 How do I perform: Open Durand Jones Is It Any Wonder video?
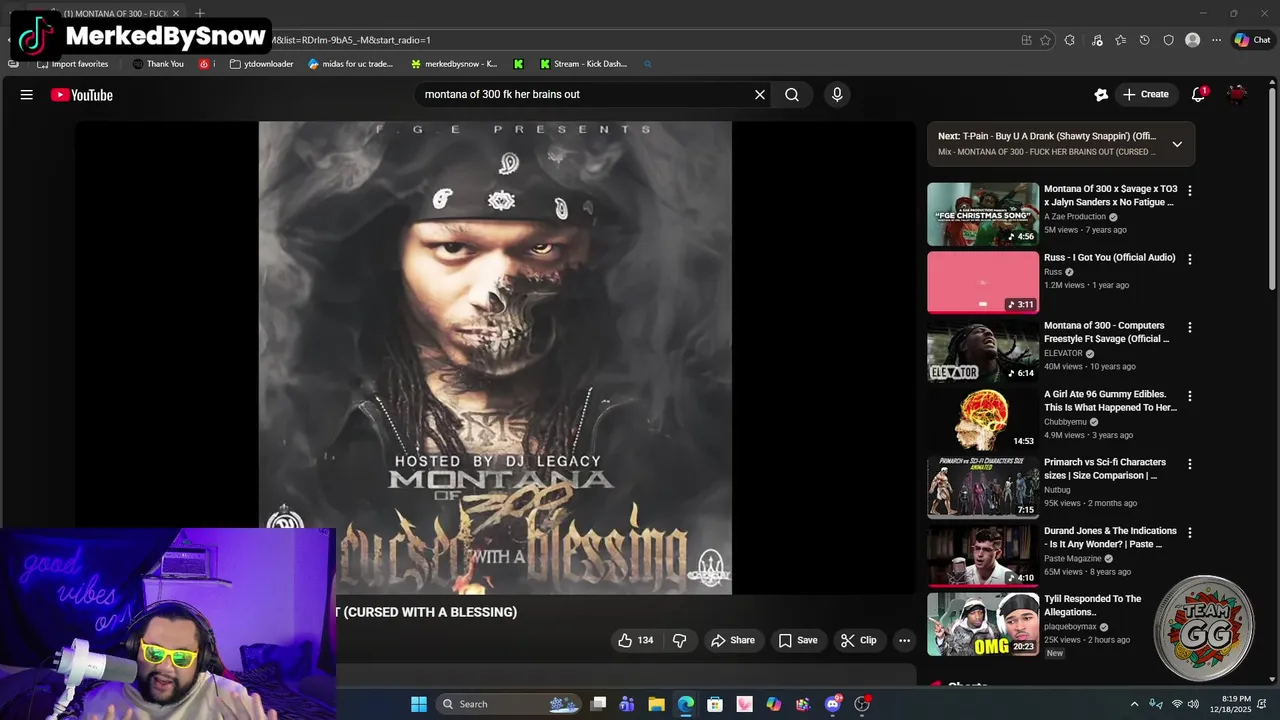click(x=1110, y=538)
